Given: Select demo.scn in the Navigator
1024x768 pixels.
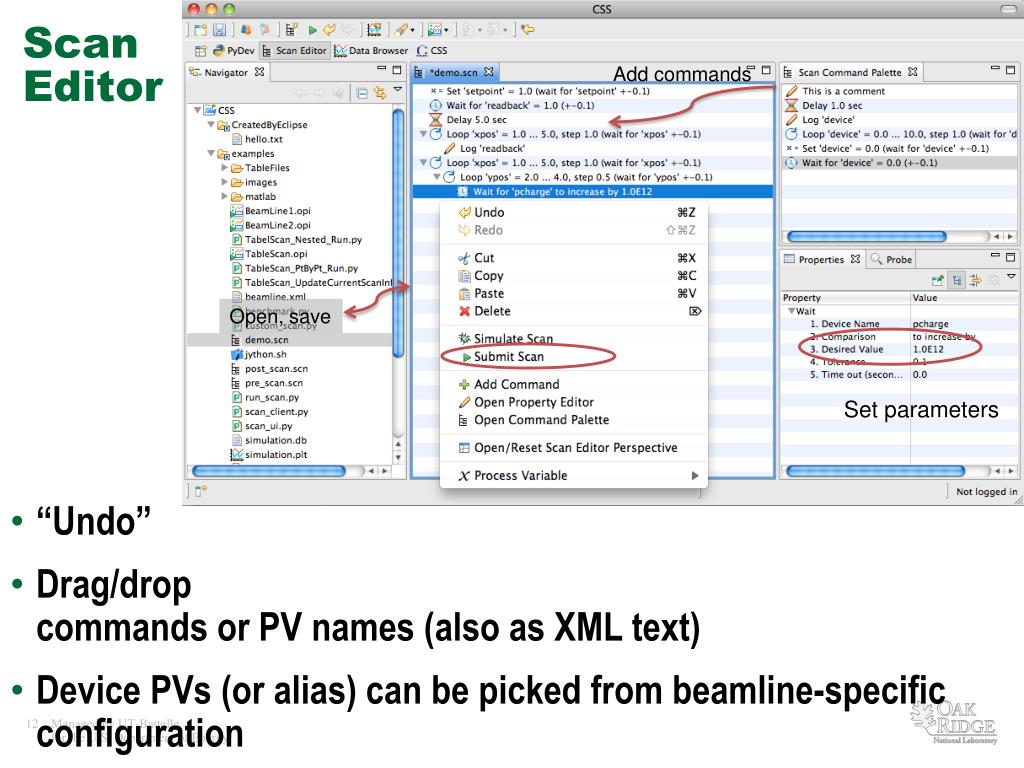Looking at the screenshot, I should pyautogui.click(x=266, y=340).
